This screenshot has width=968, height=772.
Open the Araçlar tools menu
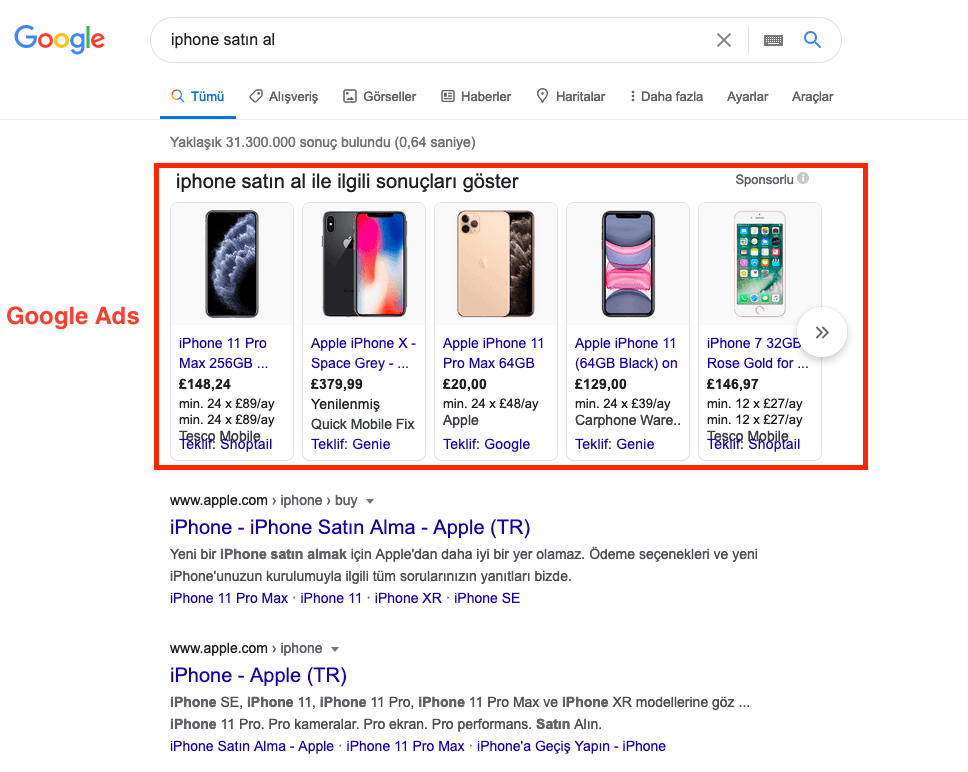(x=812, y=97)
